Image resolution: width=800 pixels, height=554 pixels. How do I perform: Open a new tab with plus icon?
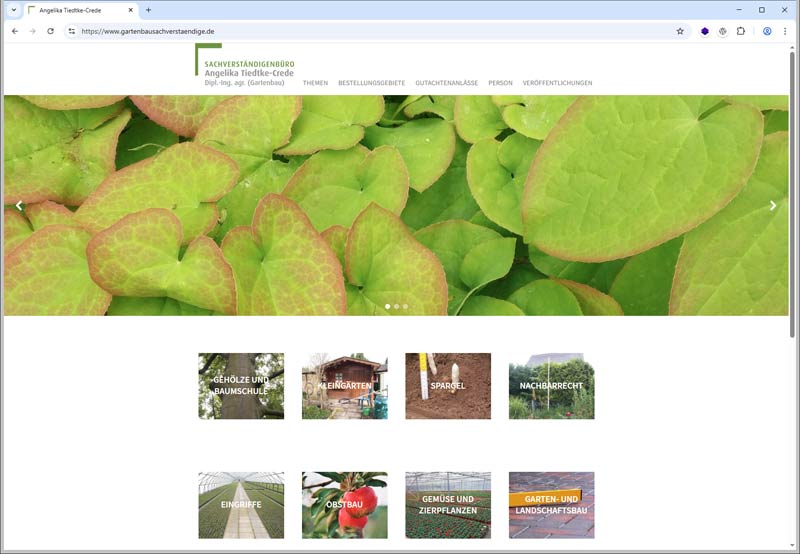148,10
